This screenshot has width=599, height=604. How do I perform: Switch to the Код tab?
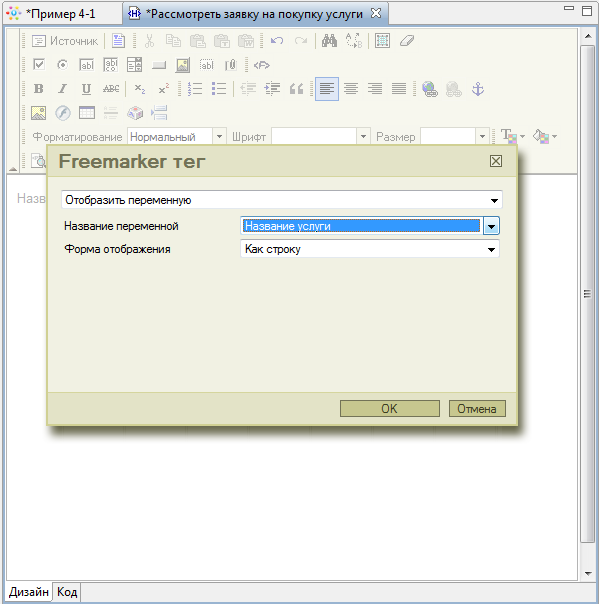67,592
